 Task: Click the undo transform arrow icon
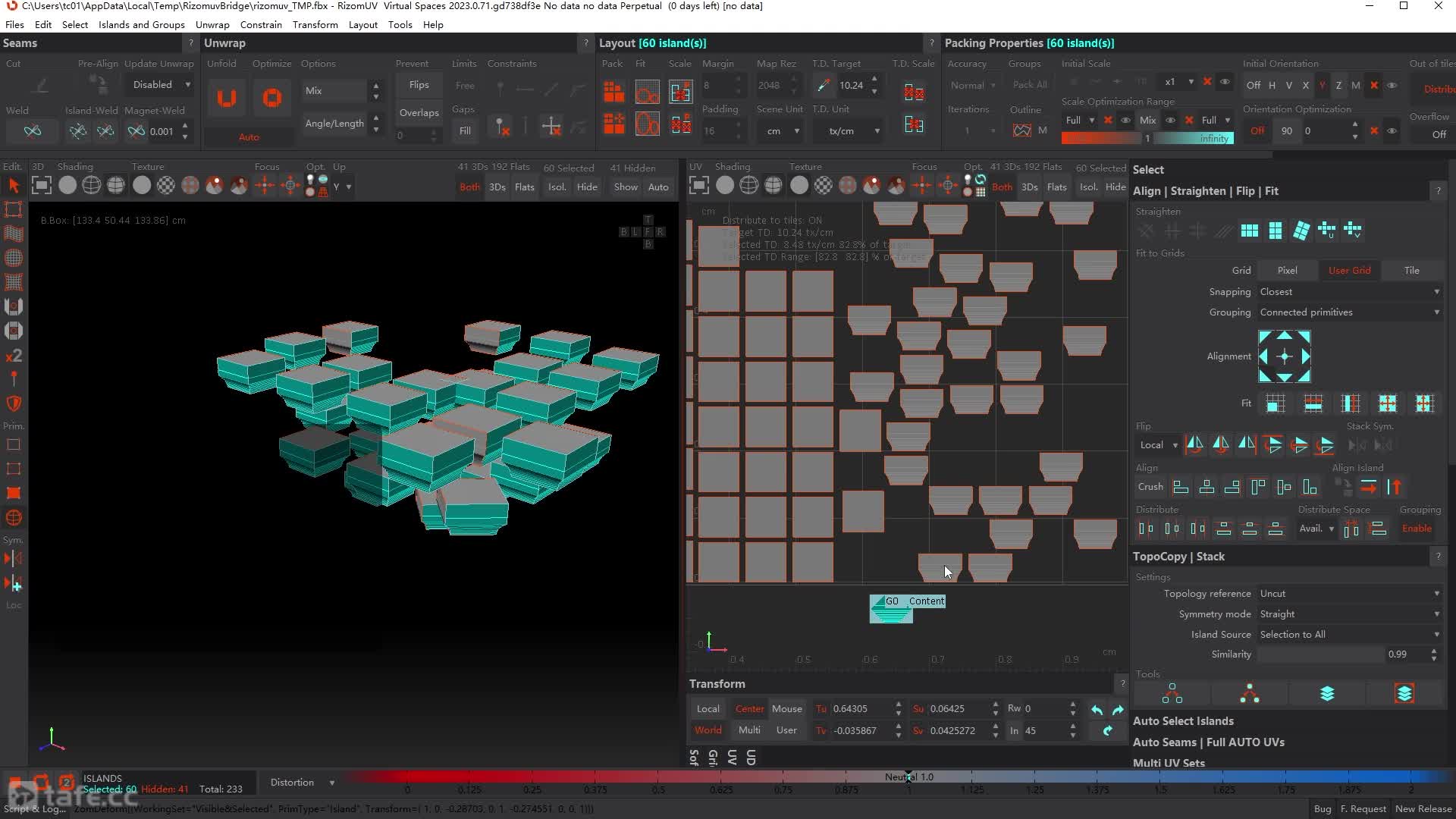[1097, 710]
